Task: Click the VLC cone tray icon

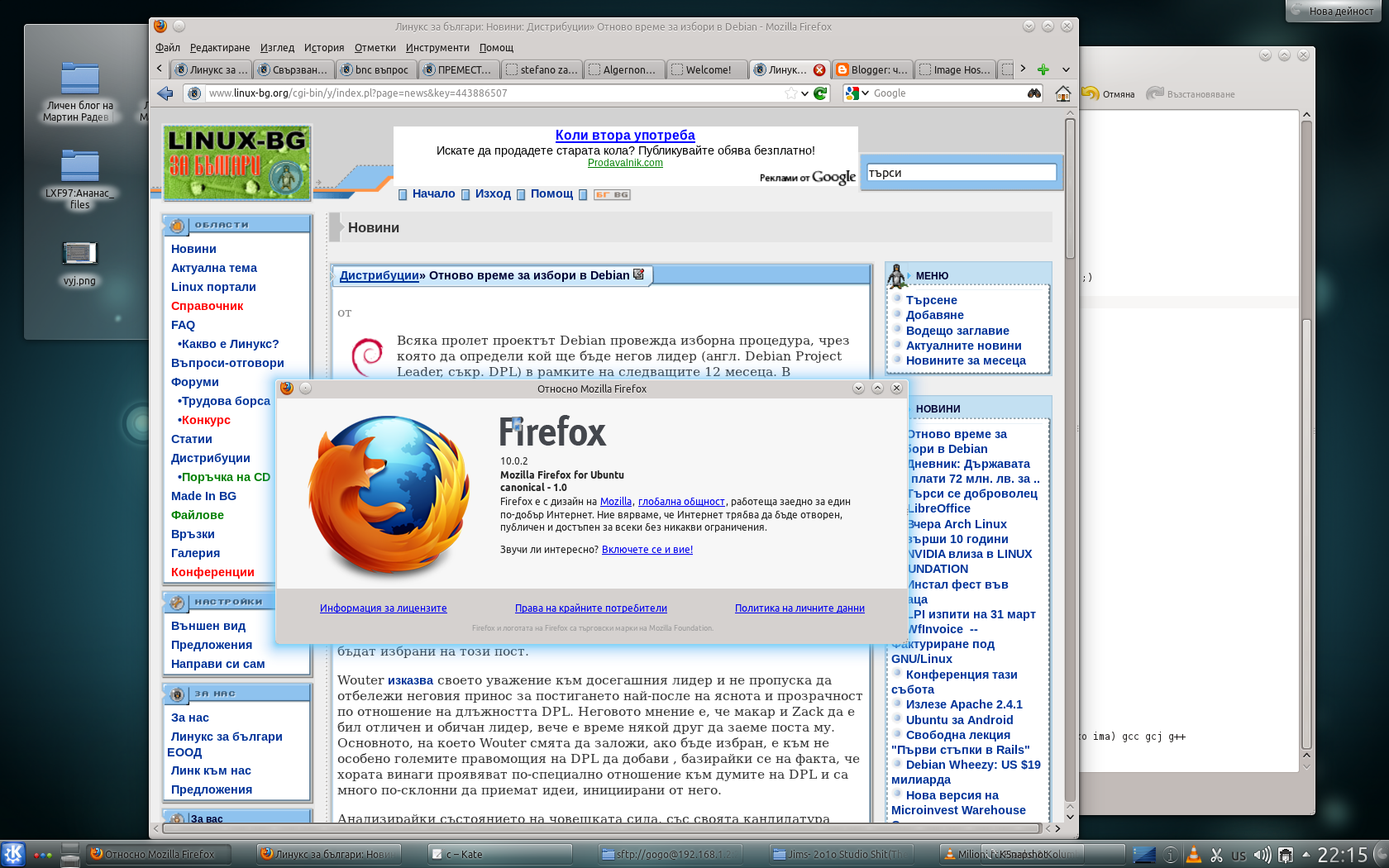Action: click(x=1193, y=855)
